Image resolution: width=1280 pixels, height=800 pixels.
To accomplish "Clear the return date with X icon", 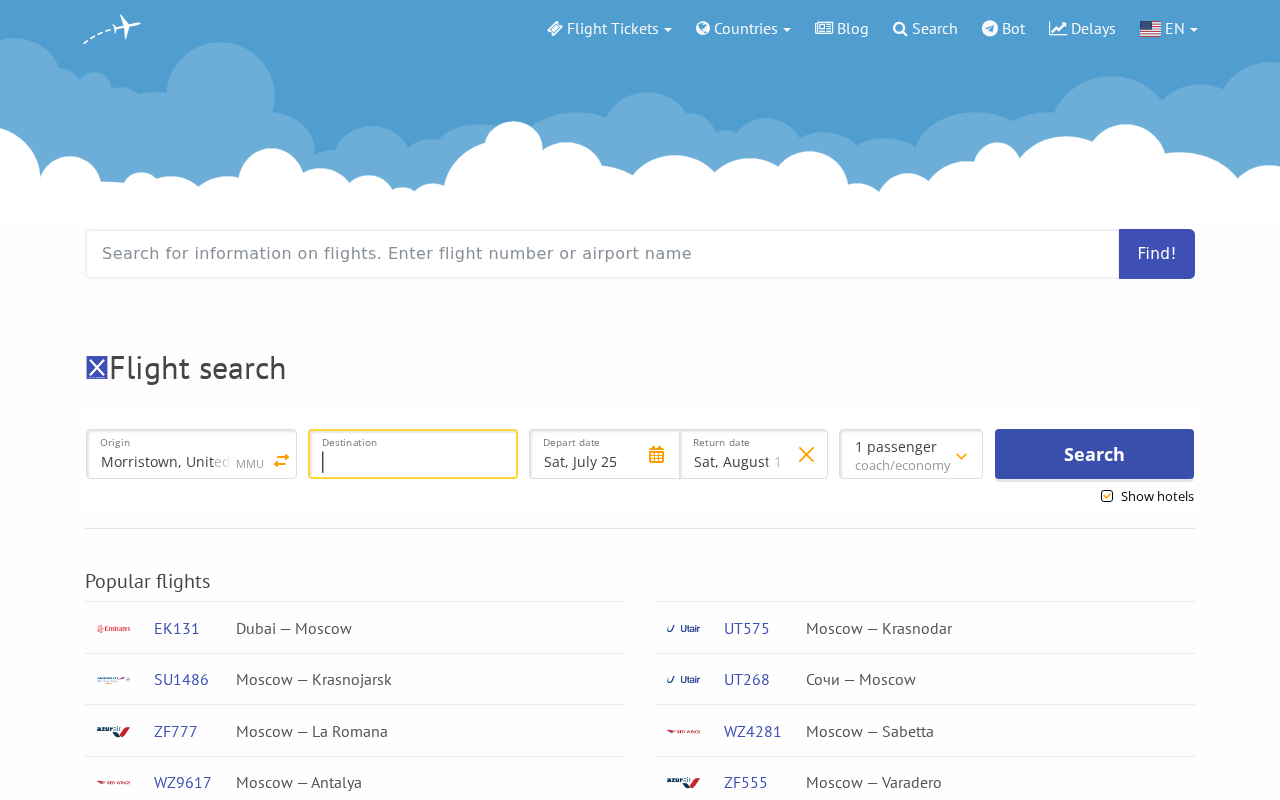I will coord(806,454).
